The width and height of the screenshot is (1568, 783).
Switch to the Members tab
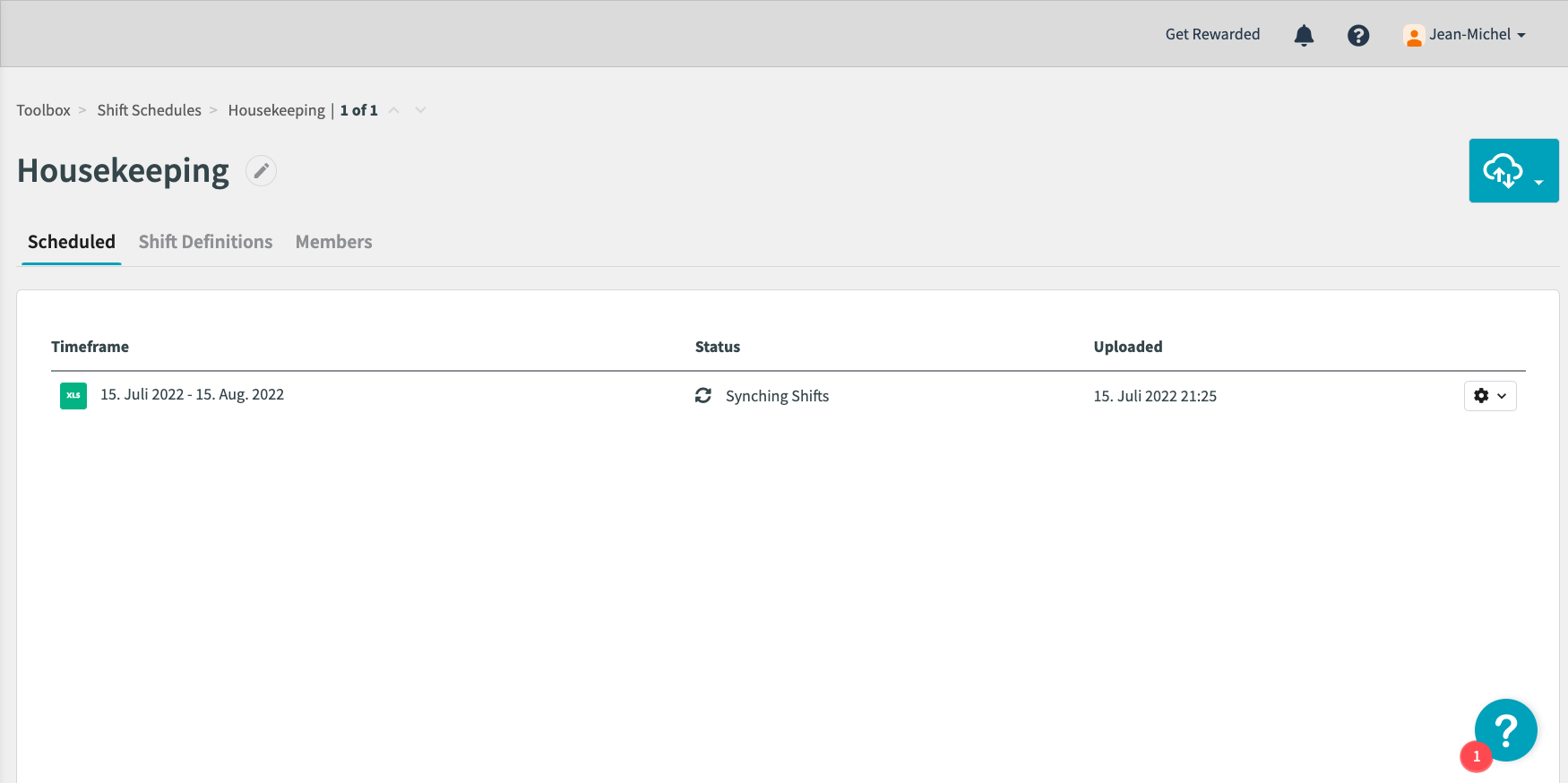333,242
